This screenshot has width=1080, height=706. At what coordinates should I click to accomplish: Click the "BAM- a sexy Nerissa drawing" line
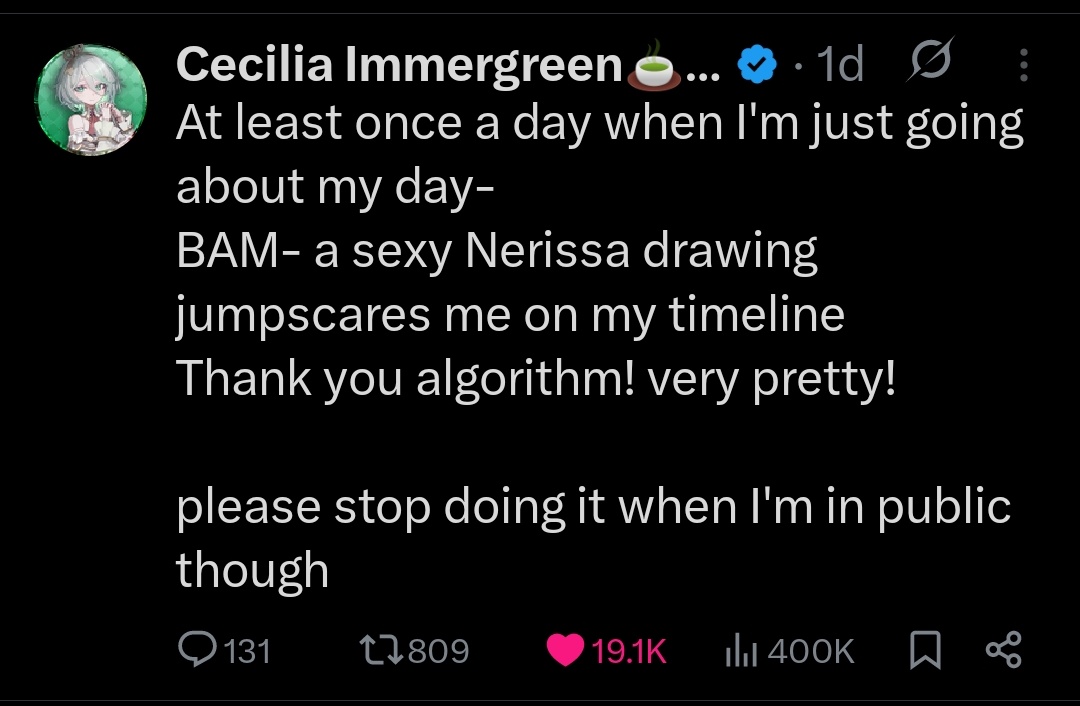coord(497,251)
